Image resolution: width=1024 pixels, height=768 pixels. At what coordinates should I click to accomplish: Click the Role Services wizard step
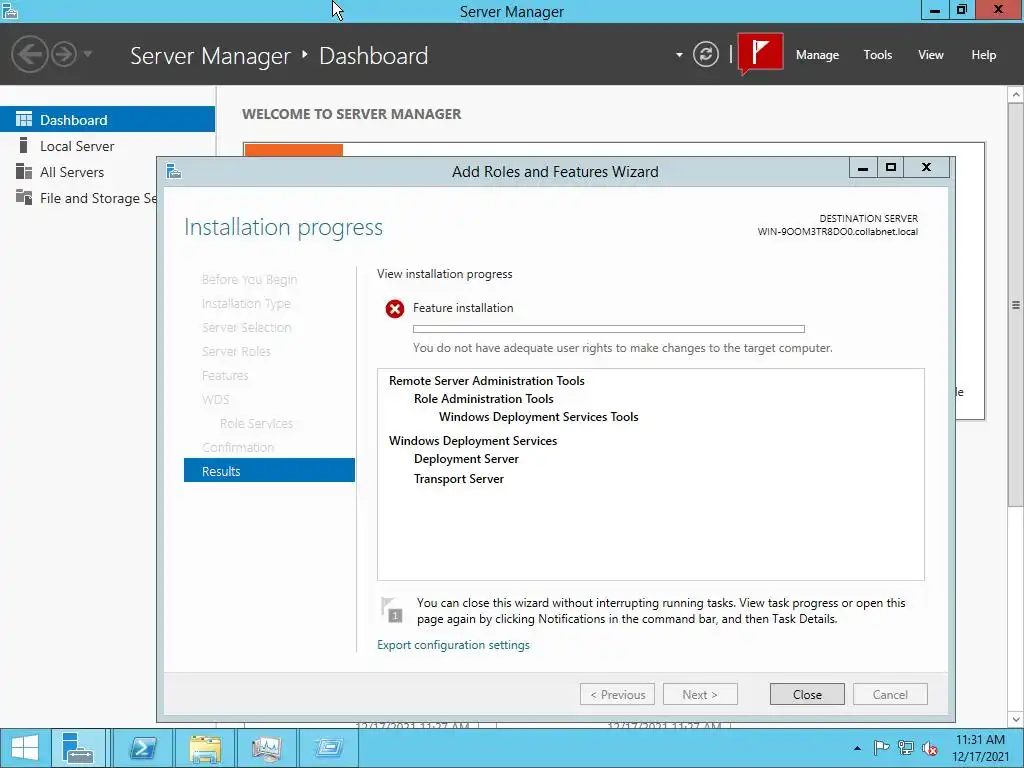point(256,423)
